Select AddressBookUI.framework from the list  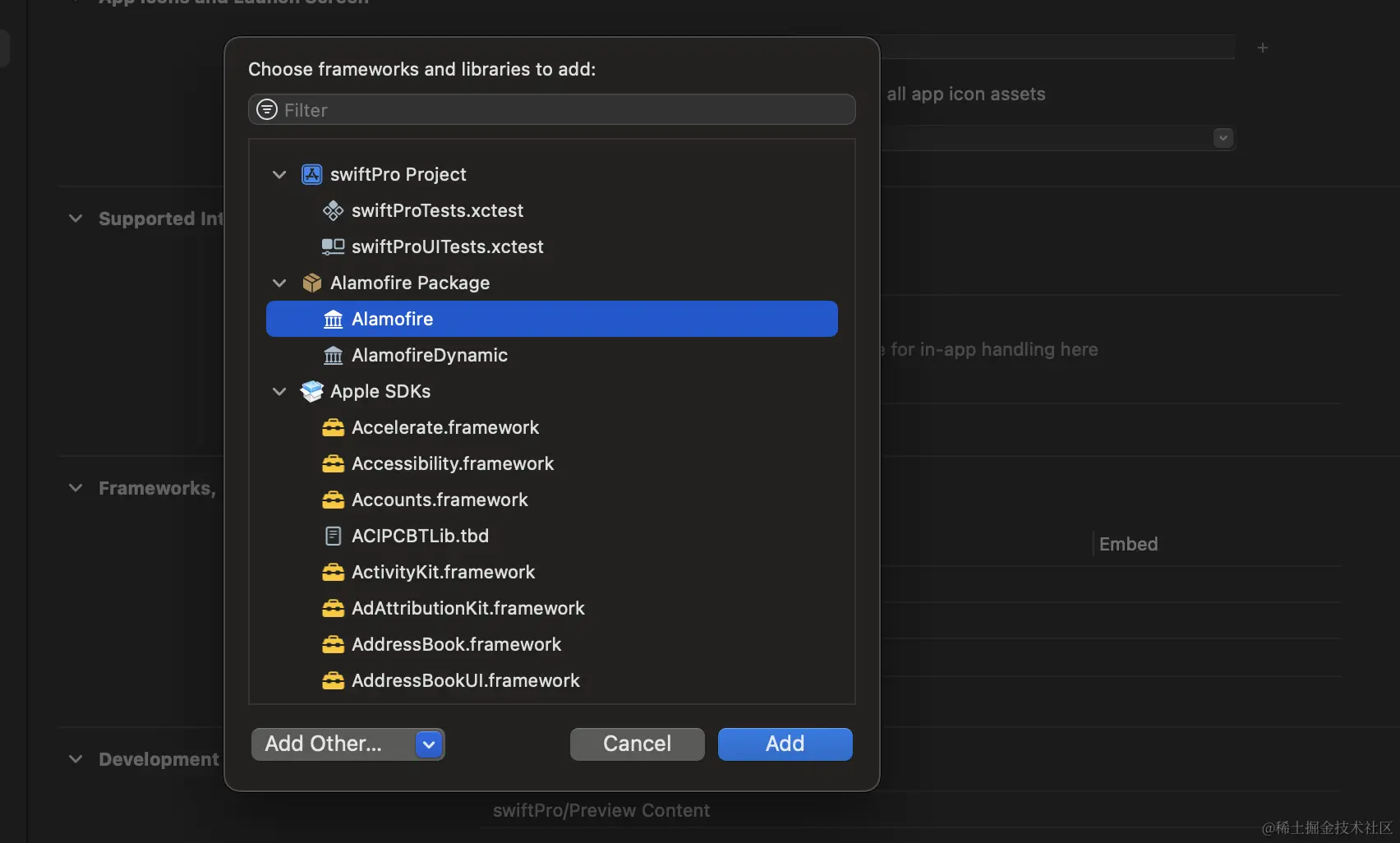point(465,680)
